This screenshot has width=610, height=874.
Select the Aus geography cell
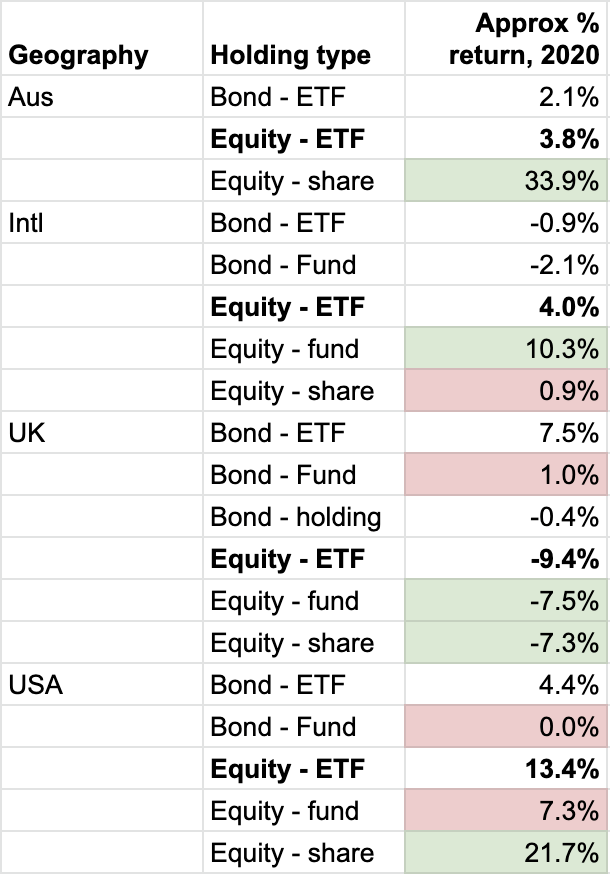[28, 97]
